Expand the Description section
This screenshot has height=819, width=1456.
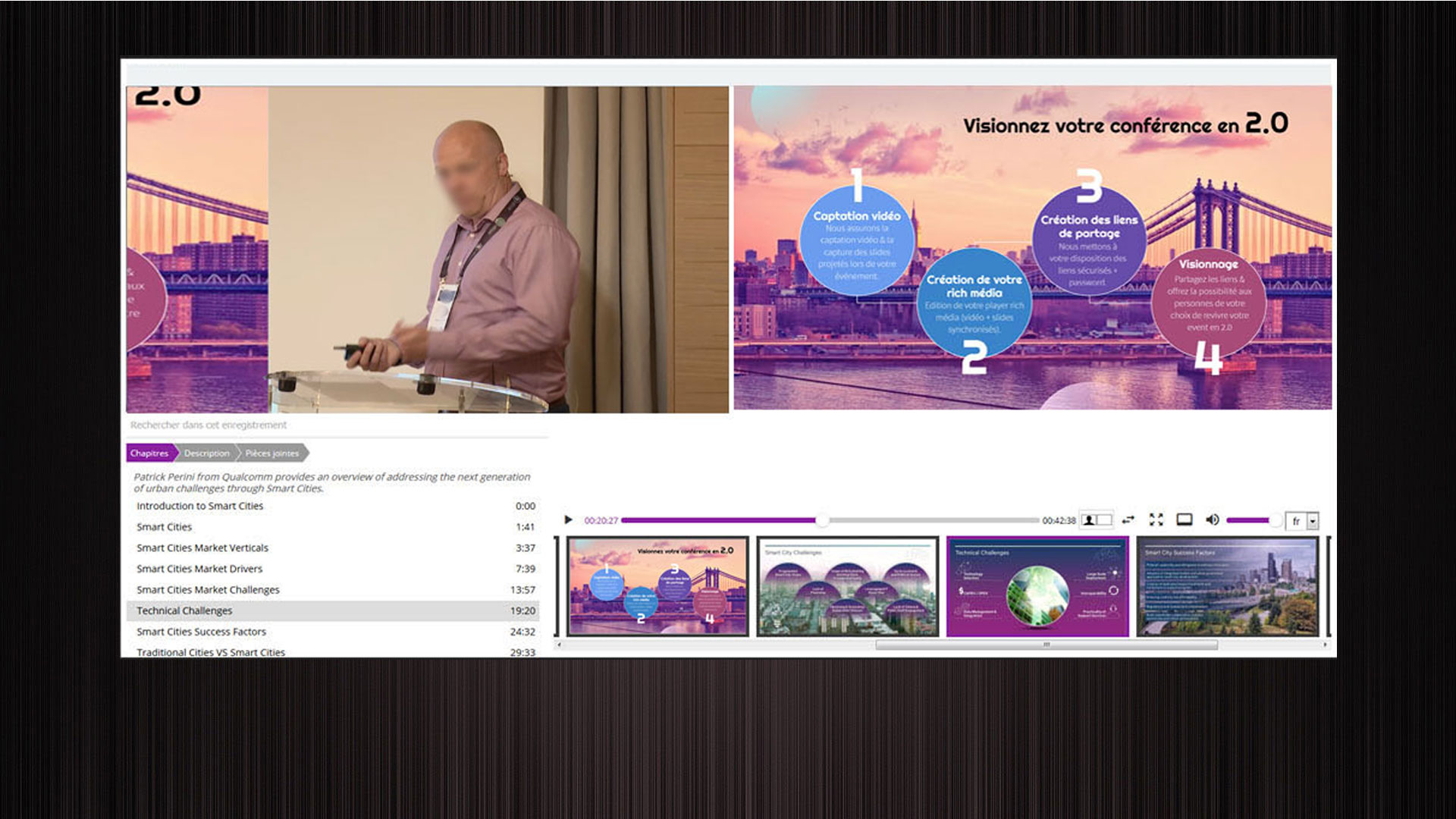207,453
